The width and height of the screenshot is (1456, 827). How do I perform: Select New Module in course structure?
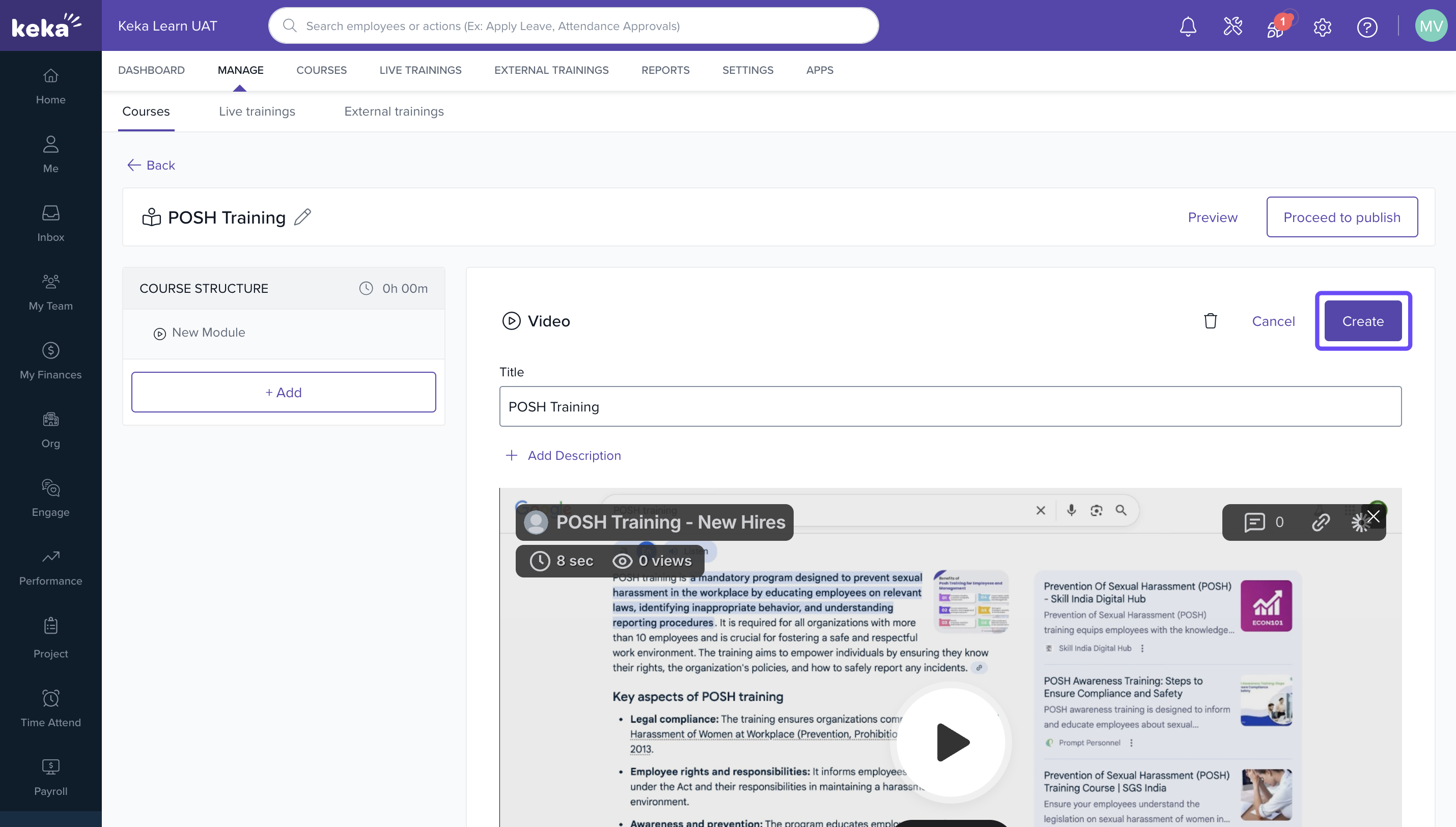(x=208, y=333)
